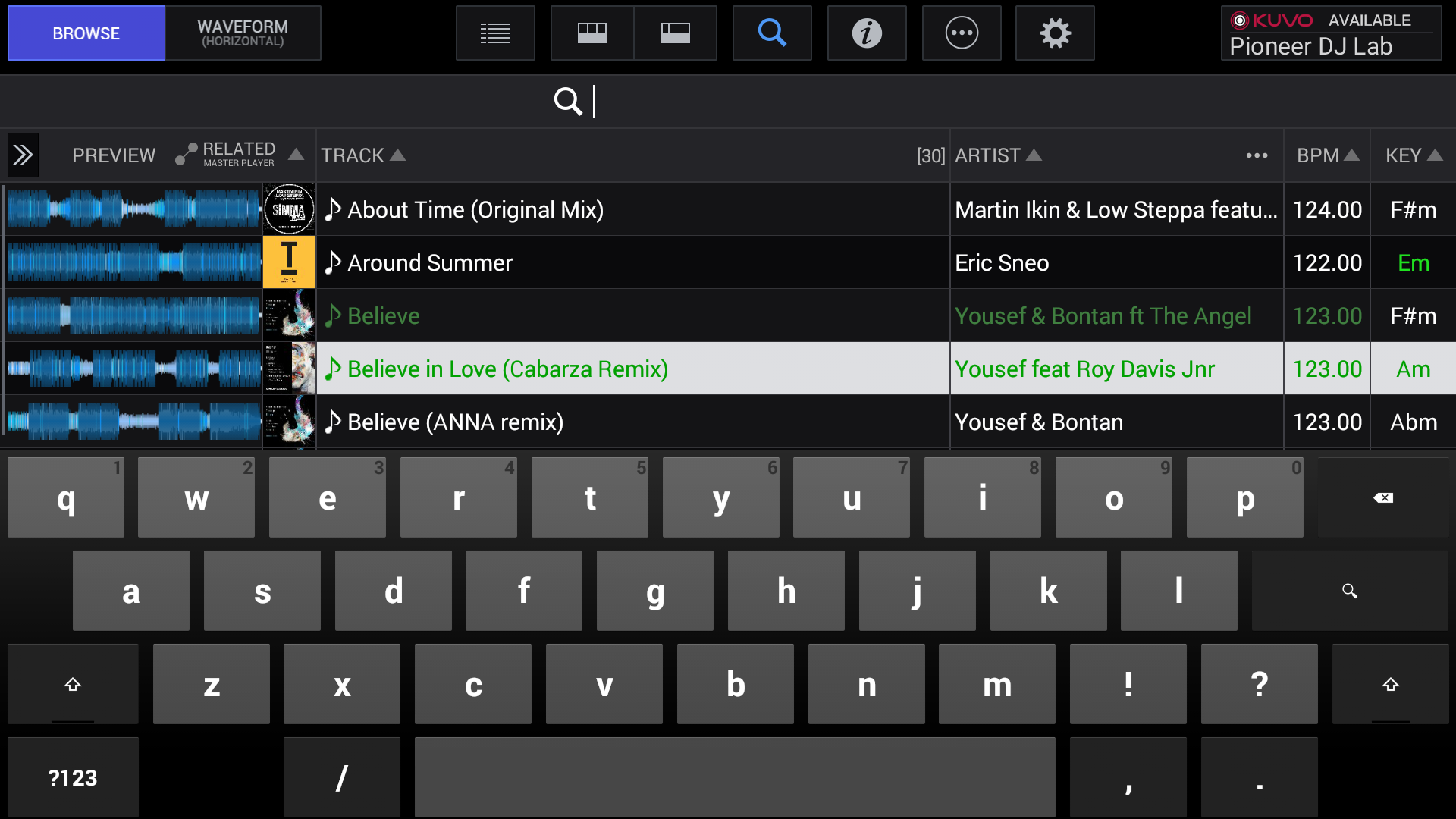The height and width of the screenshot is (819, 1456).
Task: Open settings with the gear icon
Action: tap(1055, 33)
